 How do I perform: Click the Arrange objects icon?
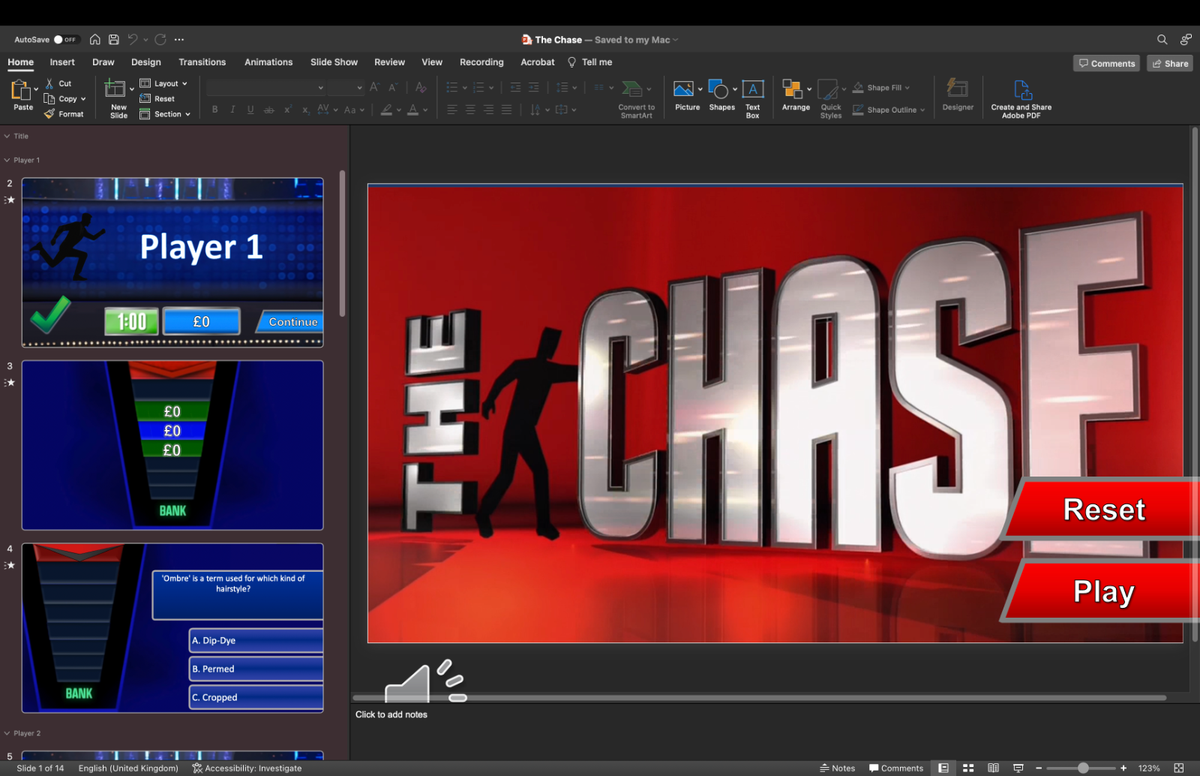792,89
